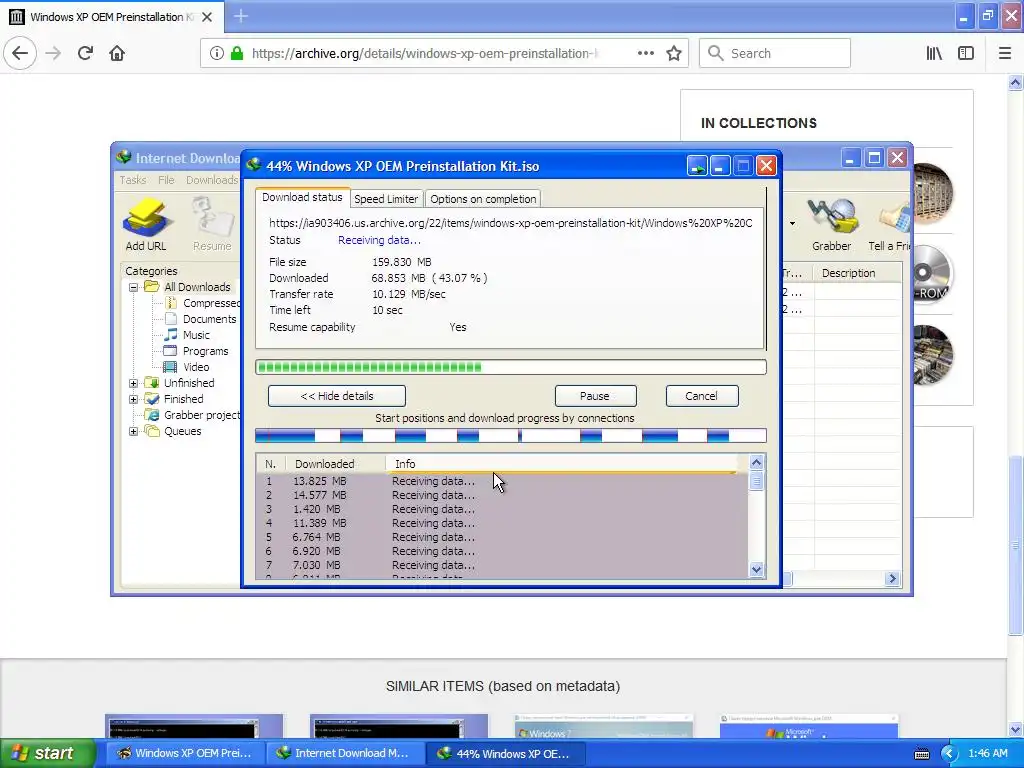This screenshot has width=1024, height=768.
Task: Open the Windows Start menu
Action: click(46, 753)
